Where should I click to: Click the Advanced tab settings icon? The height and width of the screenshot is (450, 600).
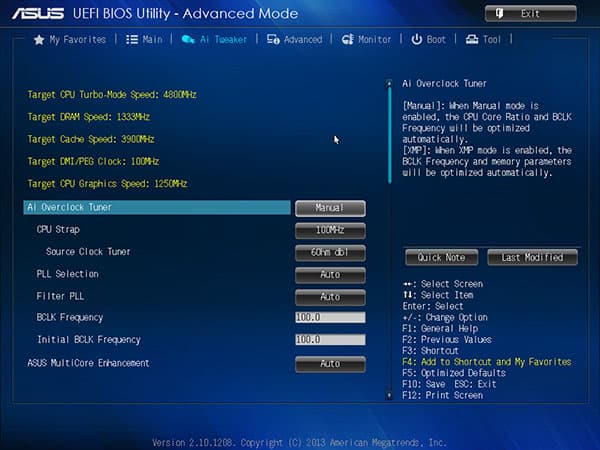click(x=273, y=39)
